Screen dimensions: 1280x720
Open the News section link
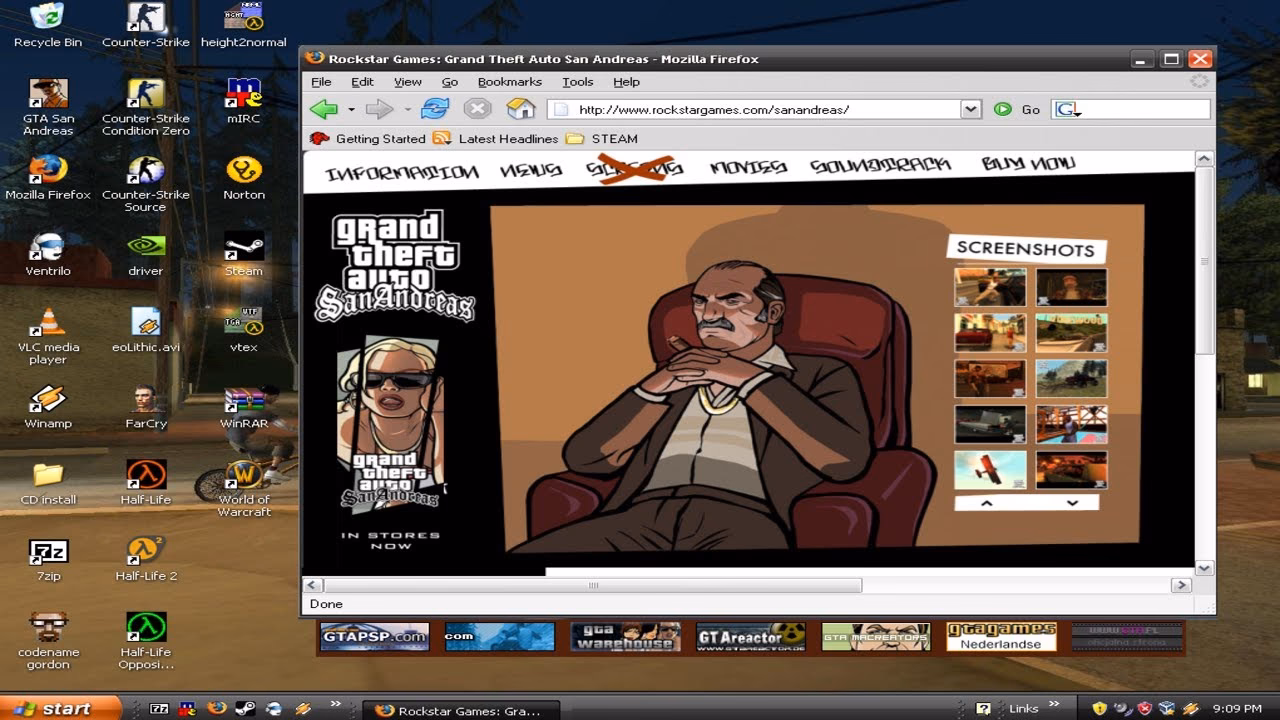coord(531,171)
